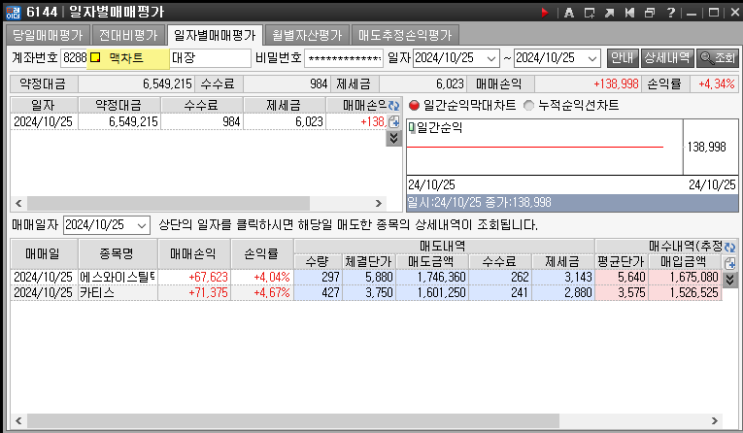Click the window copy icon in title bar
This screenshot has height=433, width=743.
tap(650, 13)
